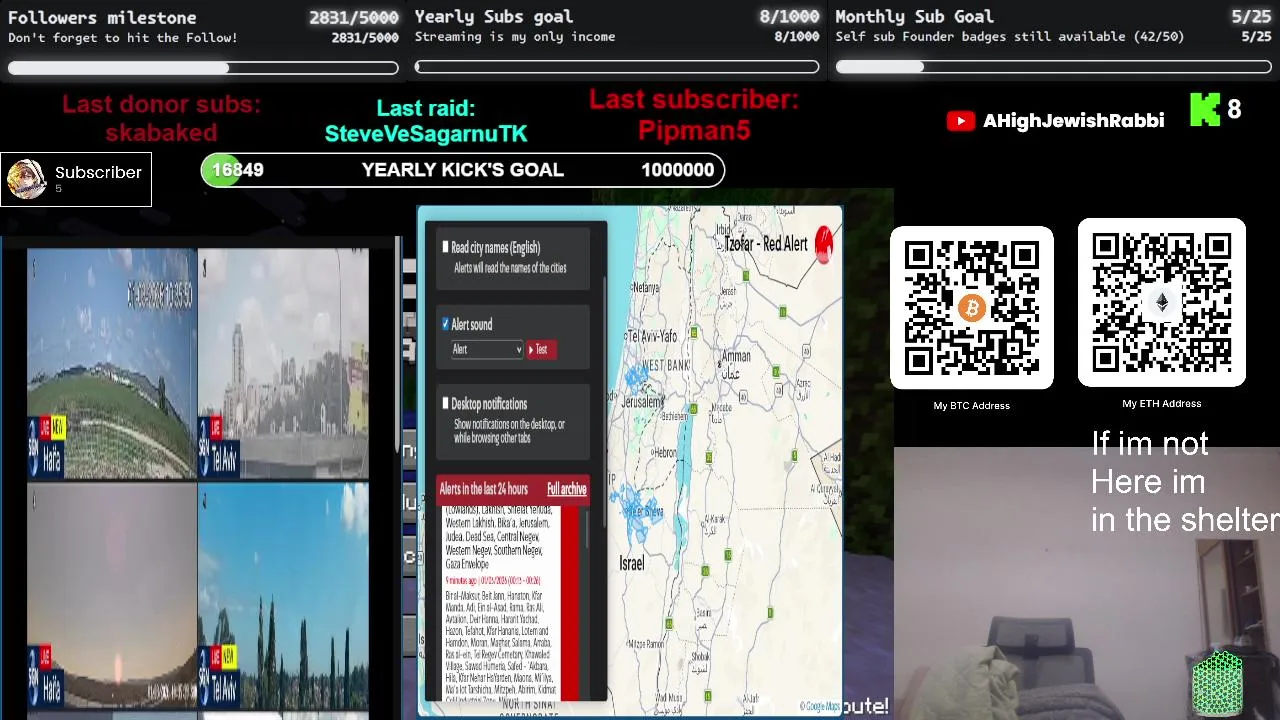Image resolution: width=1280 pixels, height=720 pixels.
Task: Click the 'My BTC Address' caption
Action: pos(971,406)
